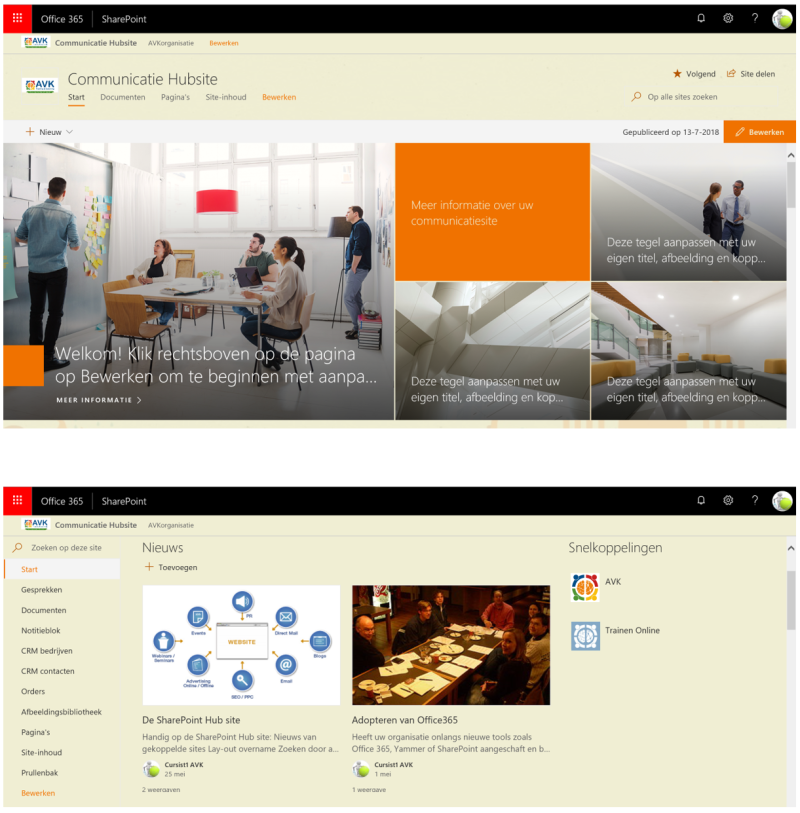The height and width of the screenshot is (813, 800).
Task: Open app launcher waffle in lower screenshot
Action: coord(17,500)
